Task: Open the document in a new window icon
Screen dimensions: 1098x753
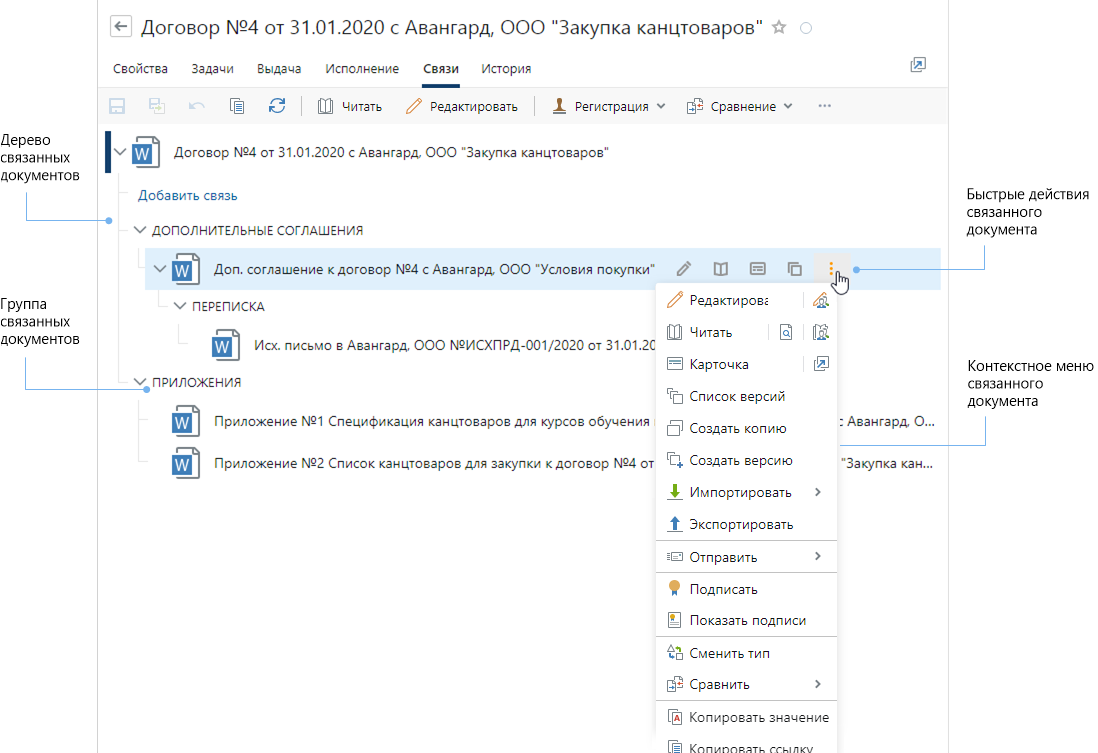Action: (917, 65)
